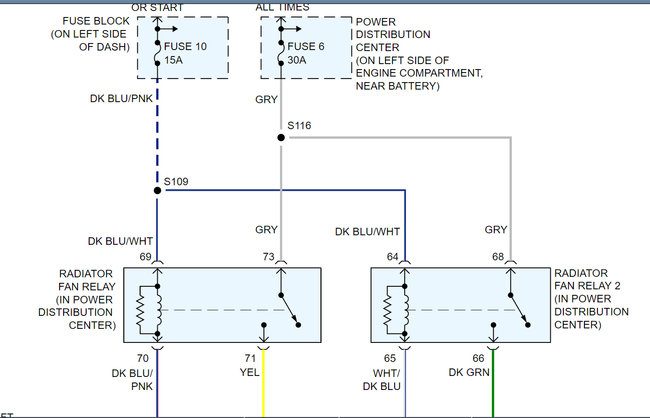Click the DK BLU/PNK label below Fuse 10
The image size is (650, 418).
click(121, 99)
